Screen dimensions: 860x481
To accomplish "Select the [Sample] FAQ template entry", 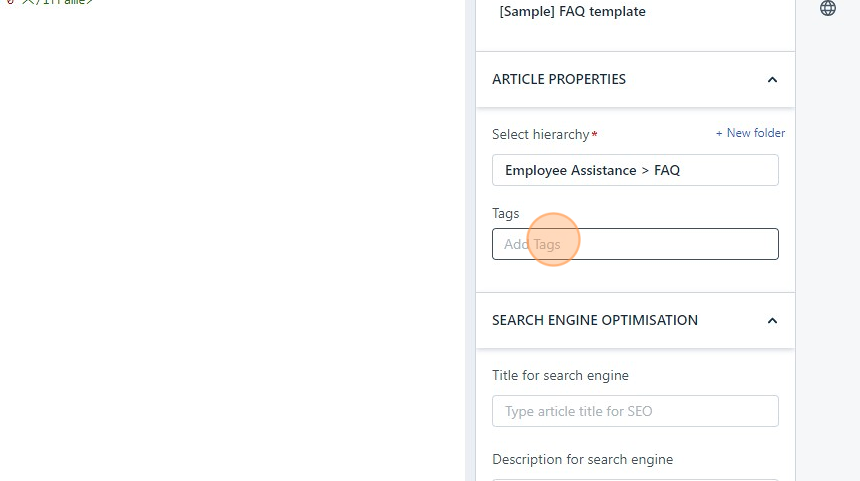I will tap(572, 12).
